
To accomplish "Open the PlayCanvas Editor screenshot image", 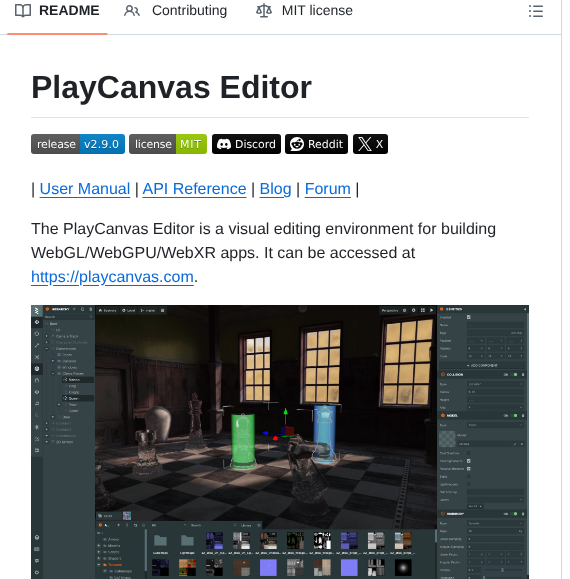I will pyautogui.click(x=280, y=442).
